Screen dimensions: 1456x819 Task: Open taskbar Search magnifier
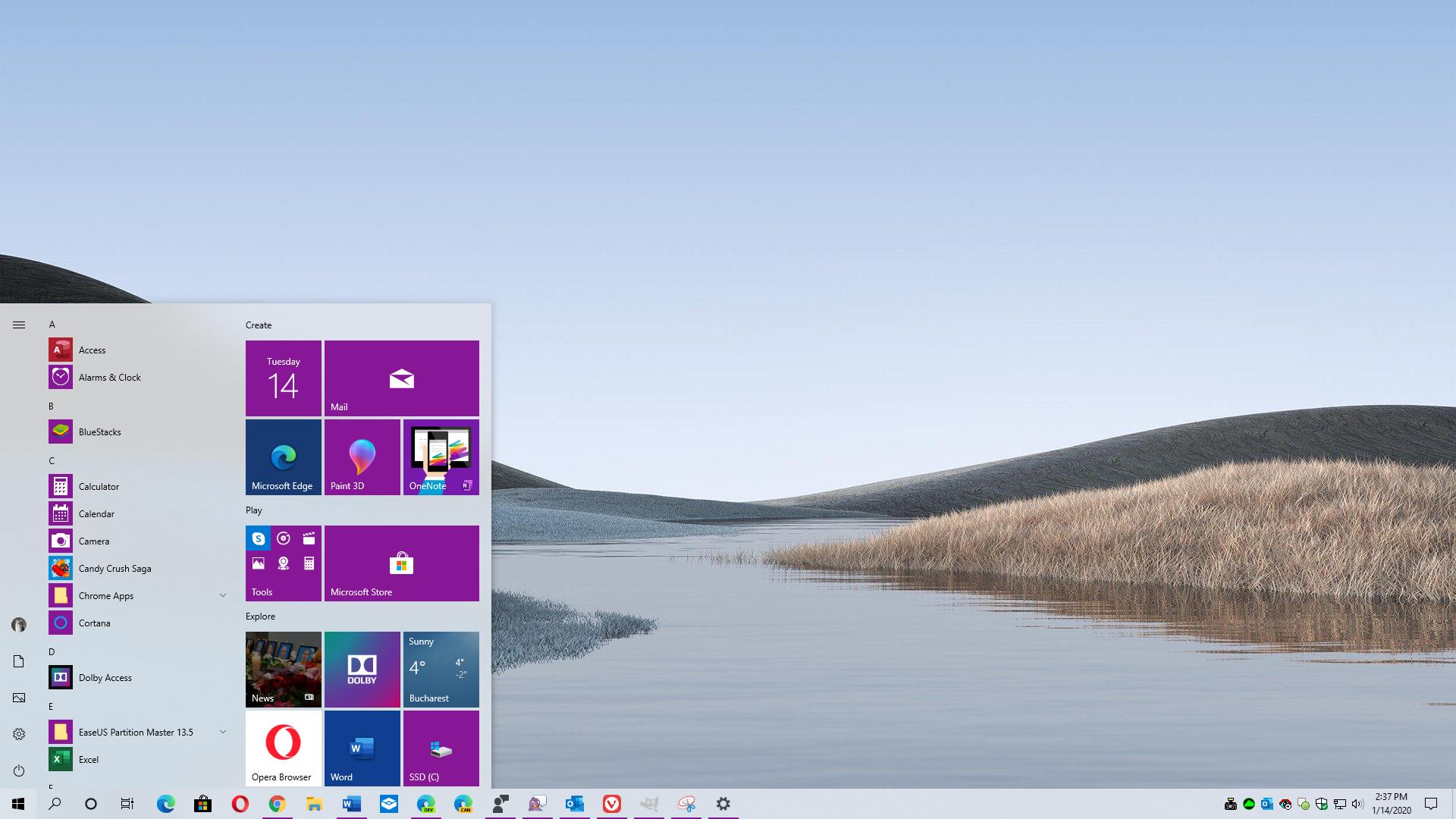[55, 804]
